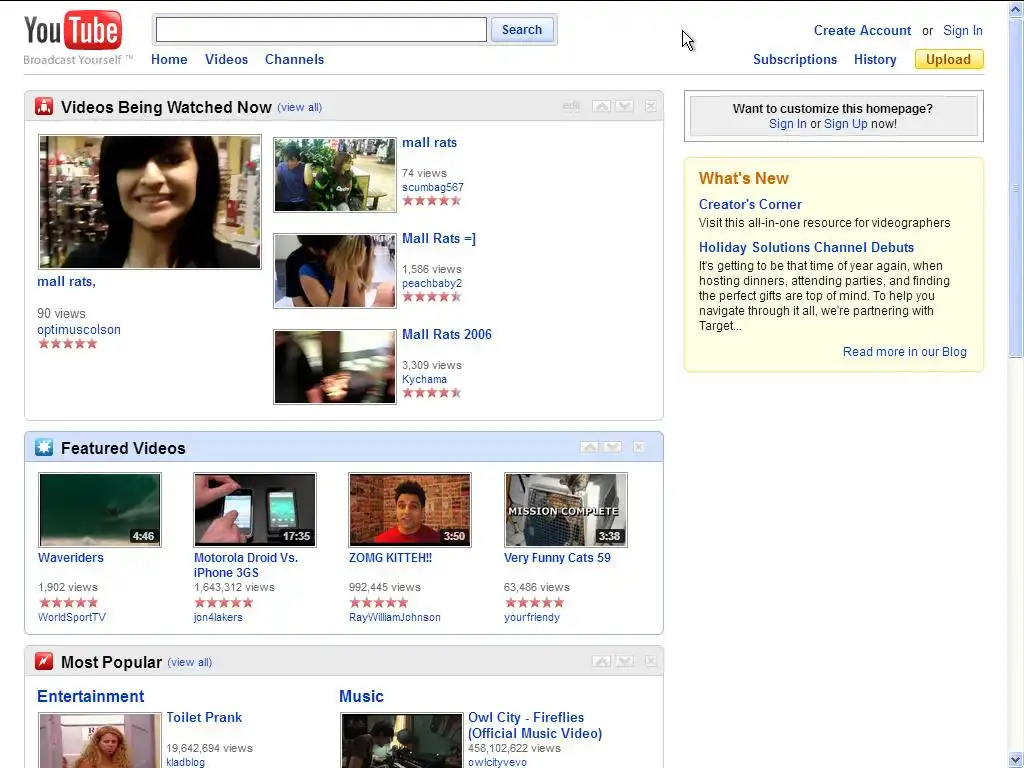Move Most Popular module down
Image resolution: width=1024 pixels, height=768 pixels.
click(624, 662)
